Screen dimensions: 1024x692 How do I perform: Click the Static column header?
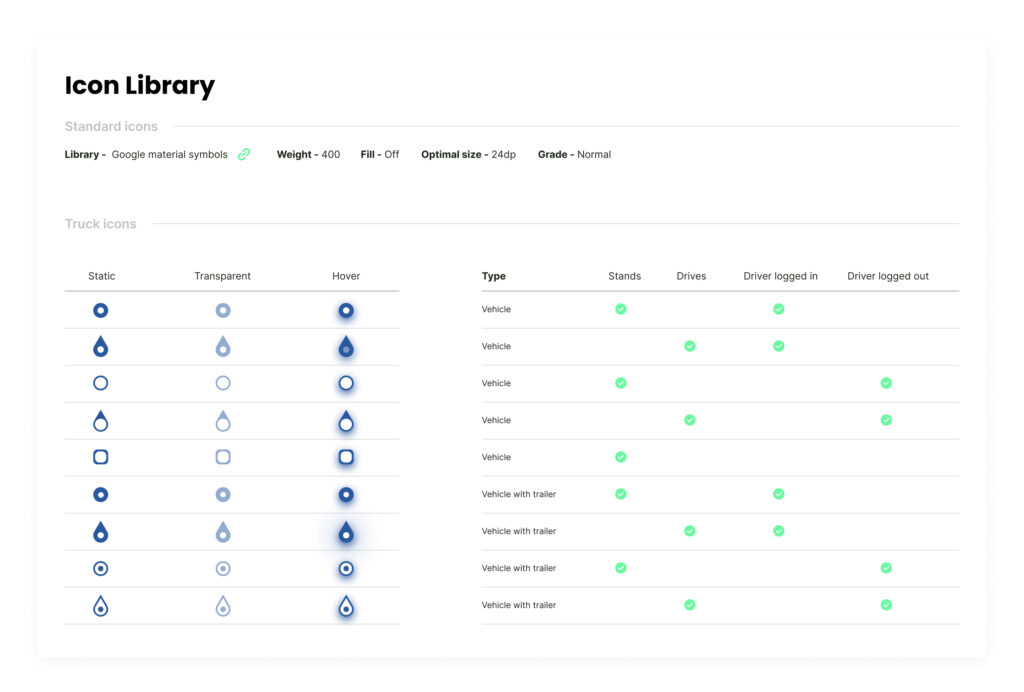click(x=101, y=276)
